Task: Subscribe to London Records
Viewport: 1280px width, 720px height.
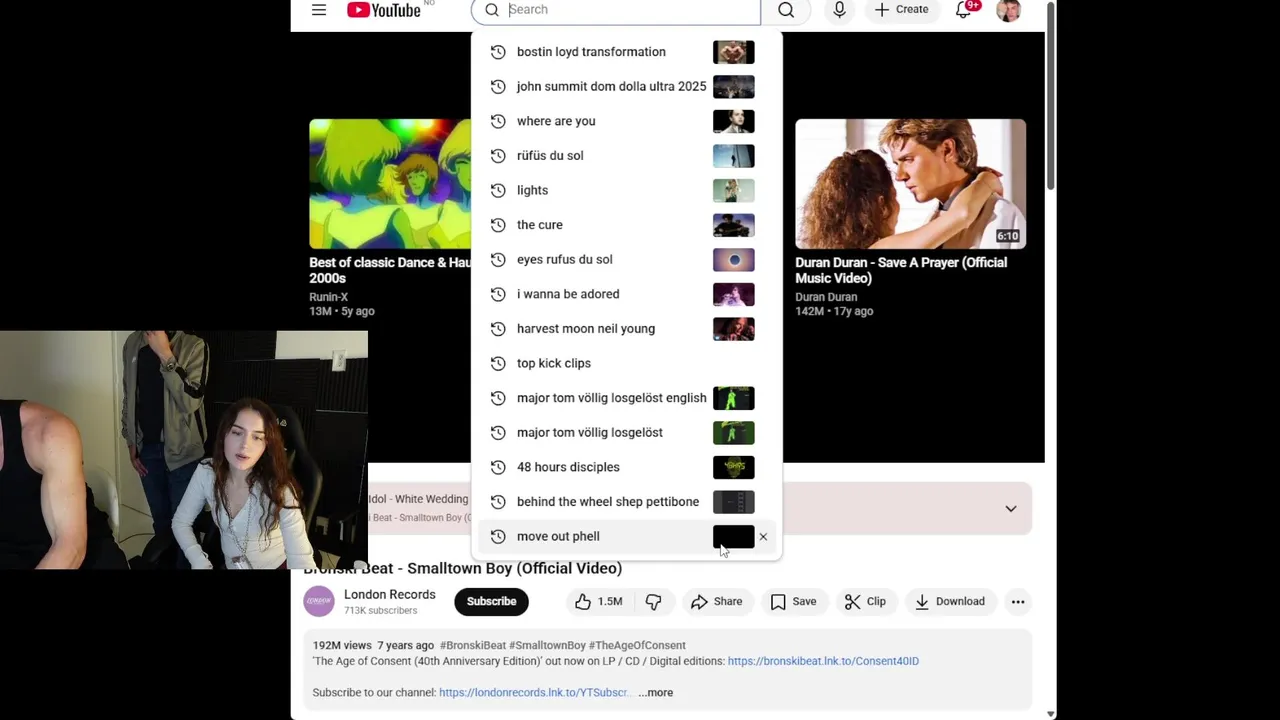Action: click(491, 601)
